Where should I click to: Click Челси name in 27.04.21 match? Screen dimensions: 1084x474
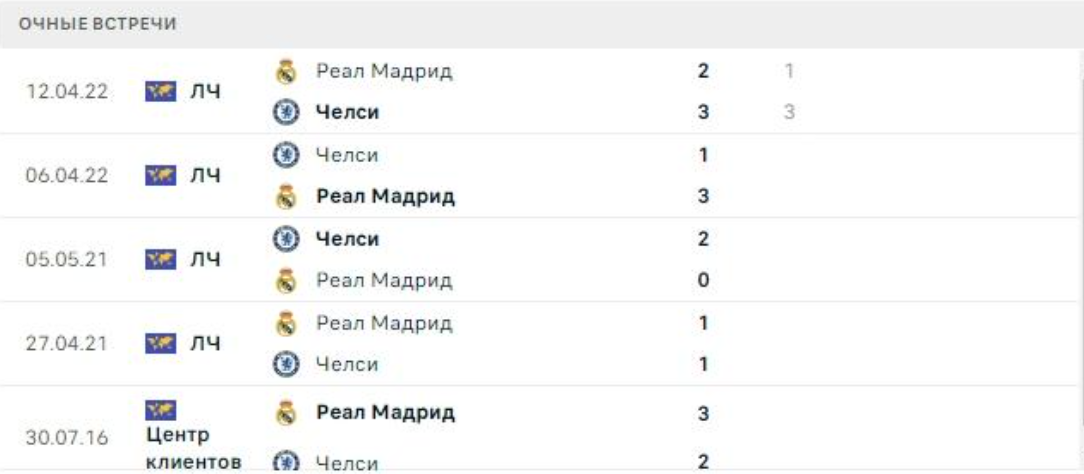(346, 365)
